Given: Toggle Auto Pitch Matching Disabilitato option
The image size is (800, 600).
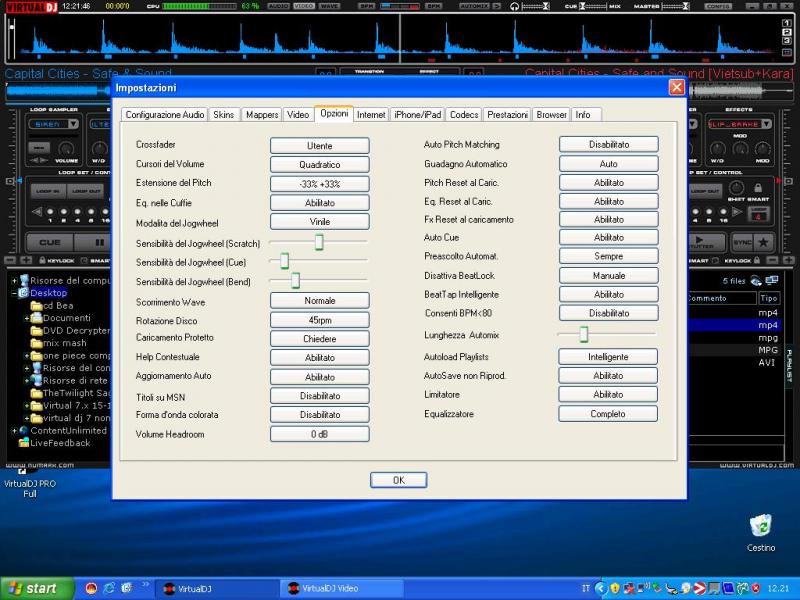Looking at the screenshot, I should point(608,145).
